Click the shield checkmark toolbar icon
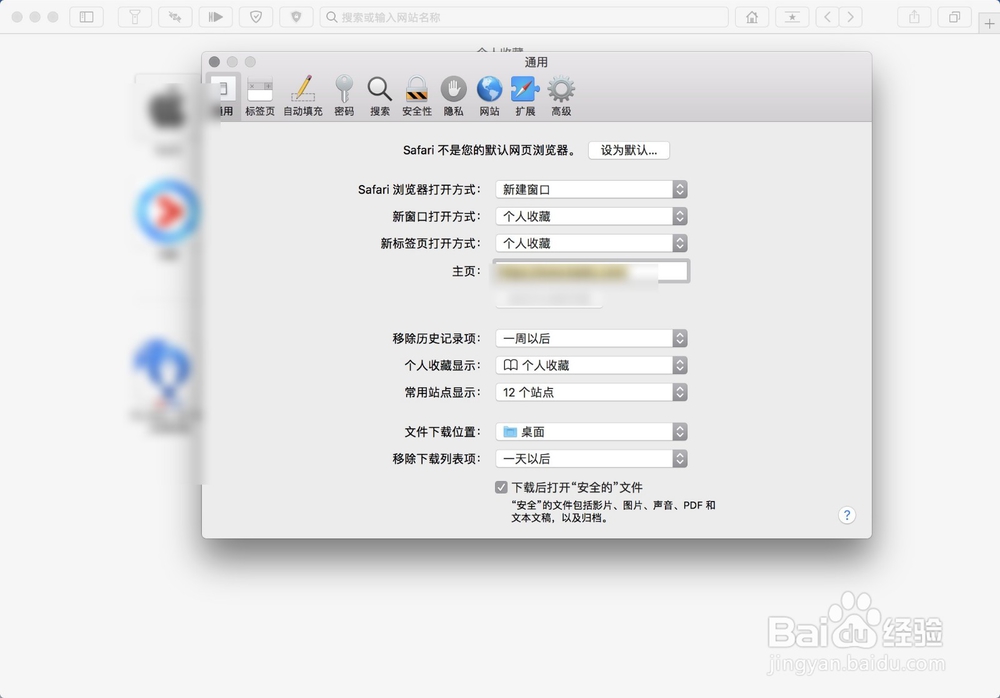Image resolution: width=1000 pixels, height=698 pixels. coord(256,17)
